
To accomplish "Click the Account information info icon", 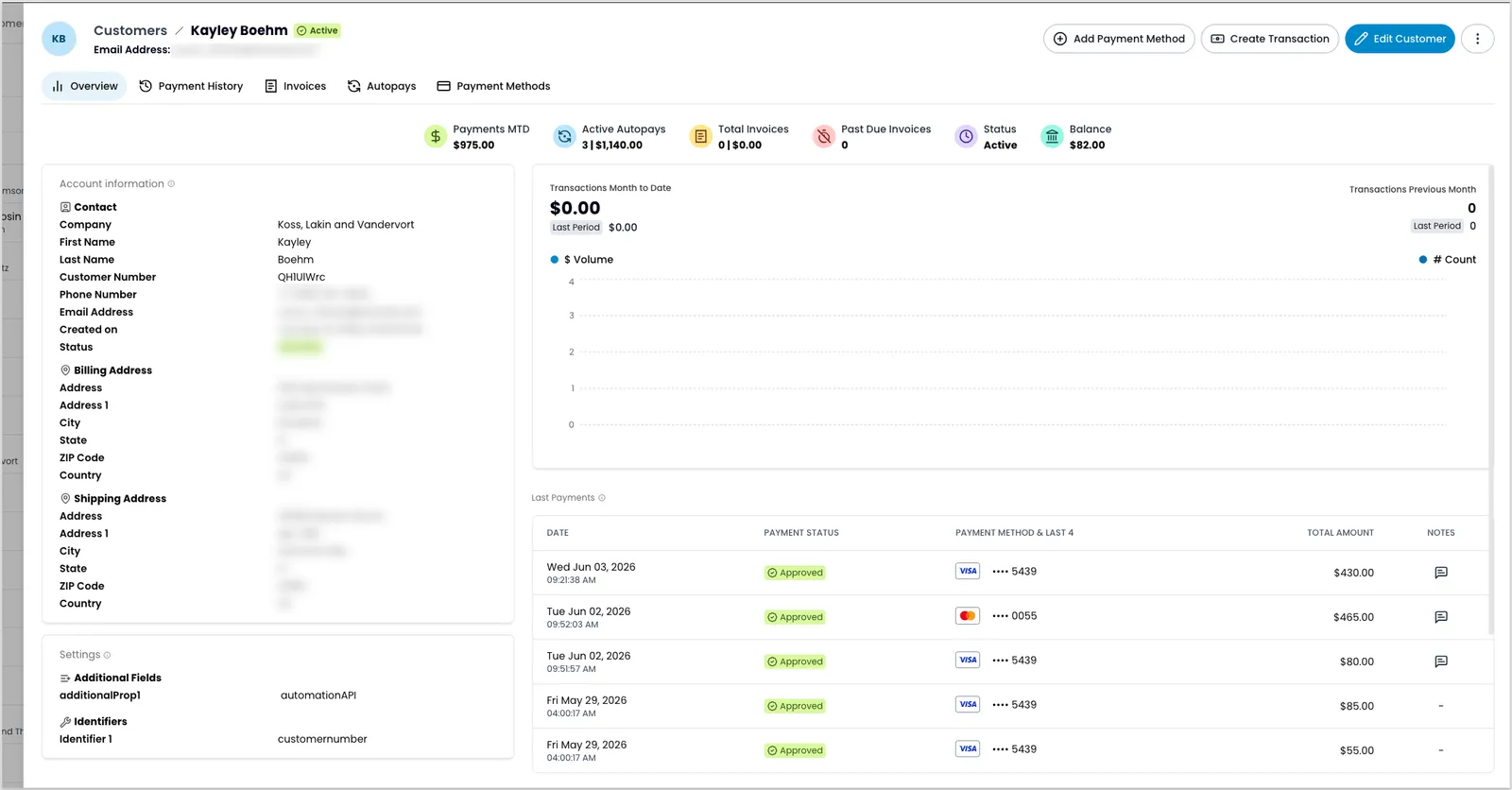I will click(x=171, y=184).
